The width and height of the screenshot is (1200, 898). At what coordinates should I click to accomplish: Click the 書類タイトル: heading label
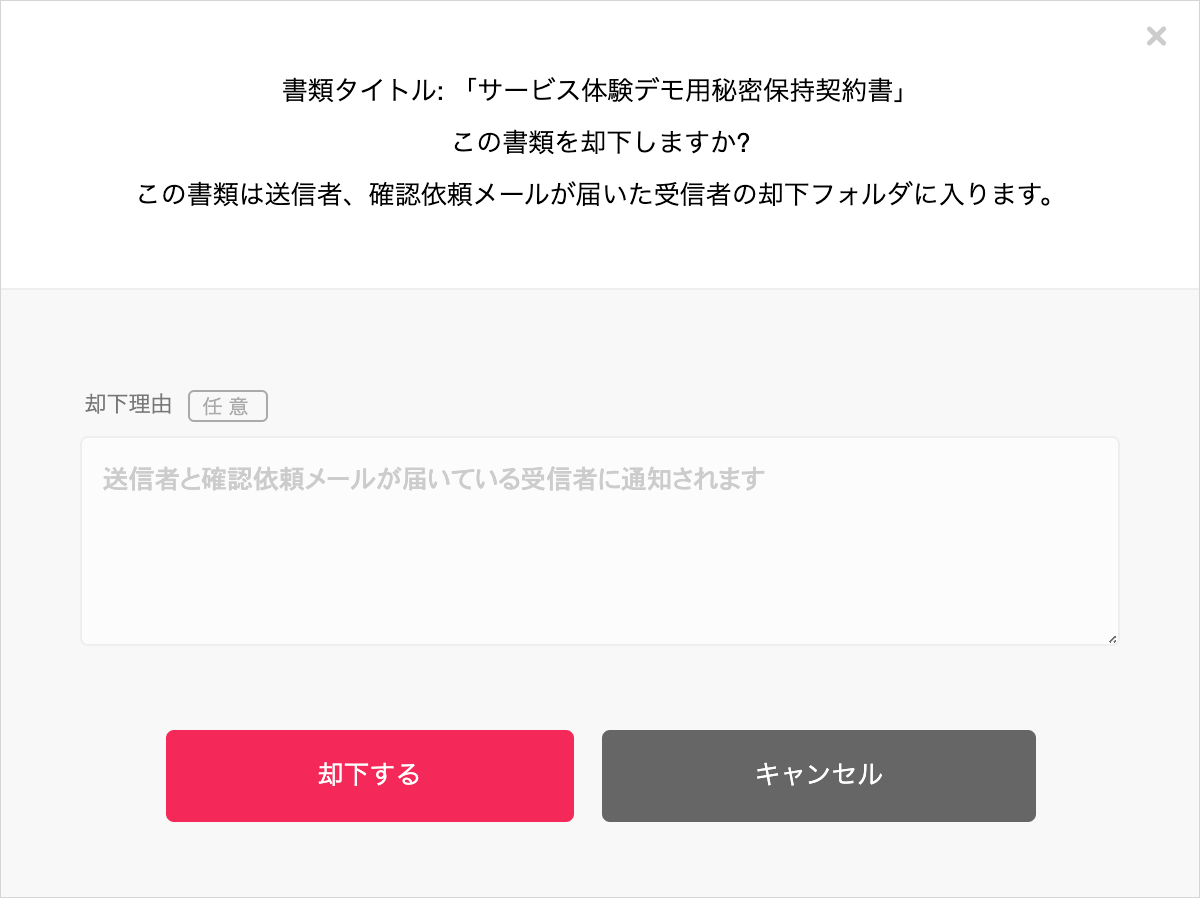point(364,91)
